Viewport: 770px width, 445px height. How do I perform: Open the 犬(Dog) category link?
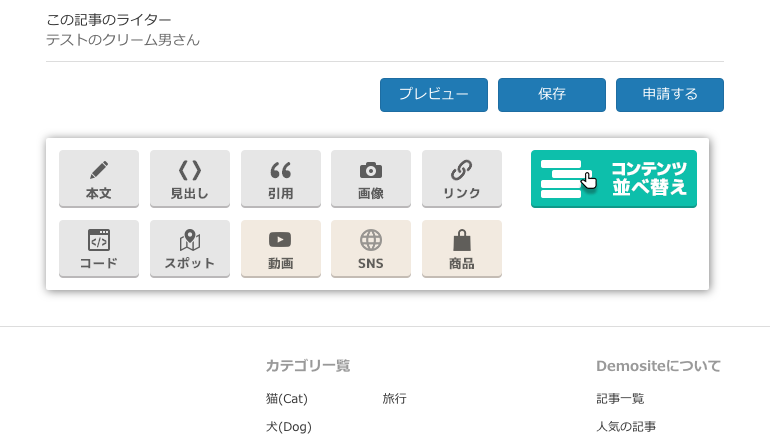[289, 426]
